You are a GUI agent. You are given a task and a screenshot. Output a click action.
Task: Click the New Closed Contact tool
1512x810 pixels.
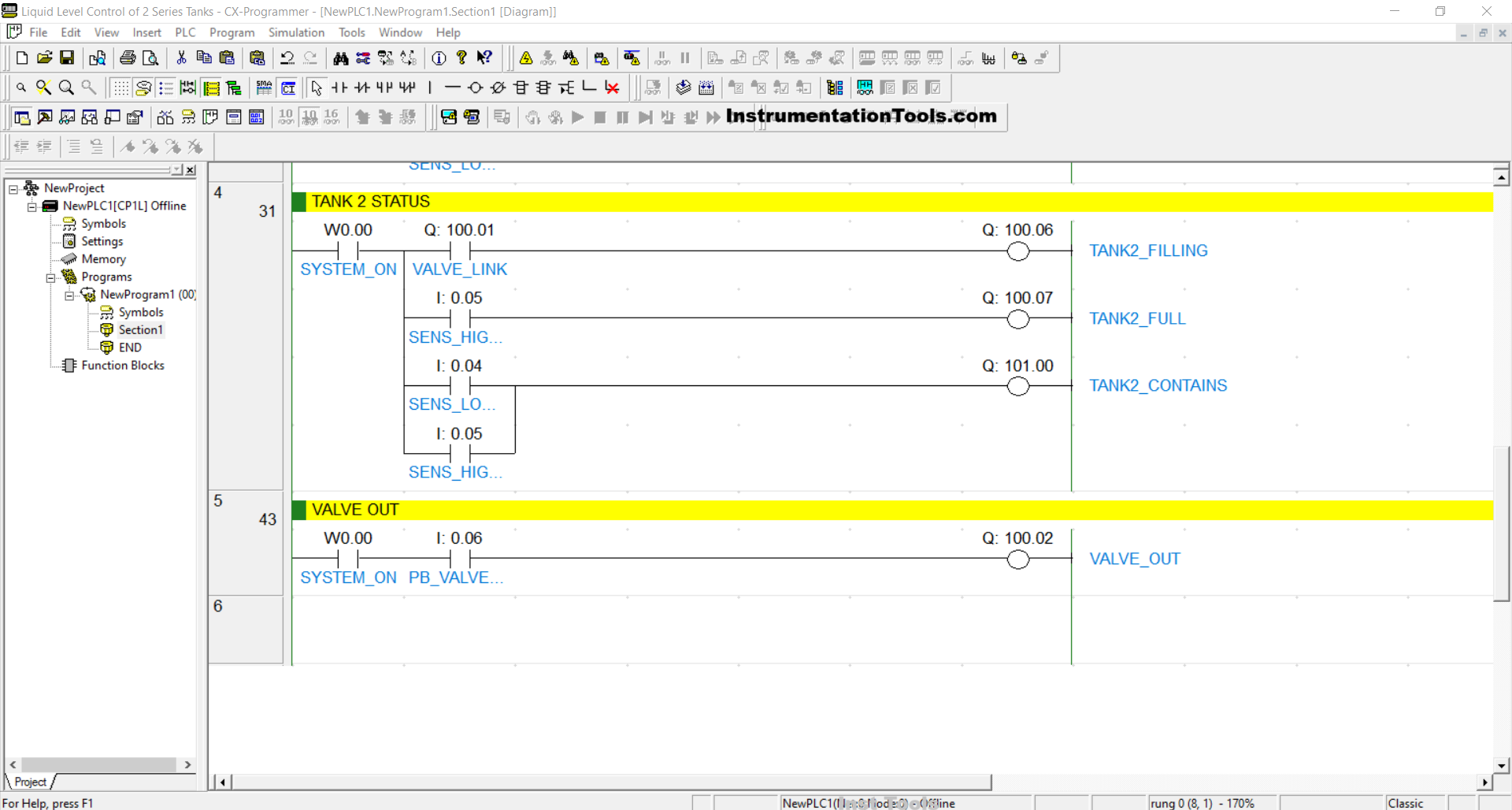(x=362, y=87)
